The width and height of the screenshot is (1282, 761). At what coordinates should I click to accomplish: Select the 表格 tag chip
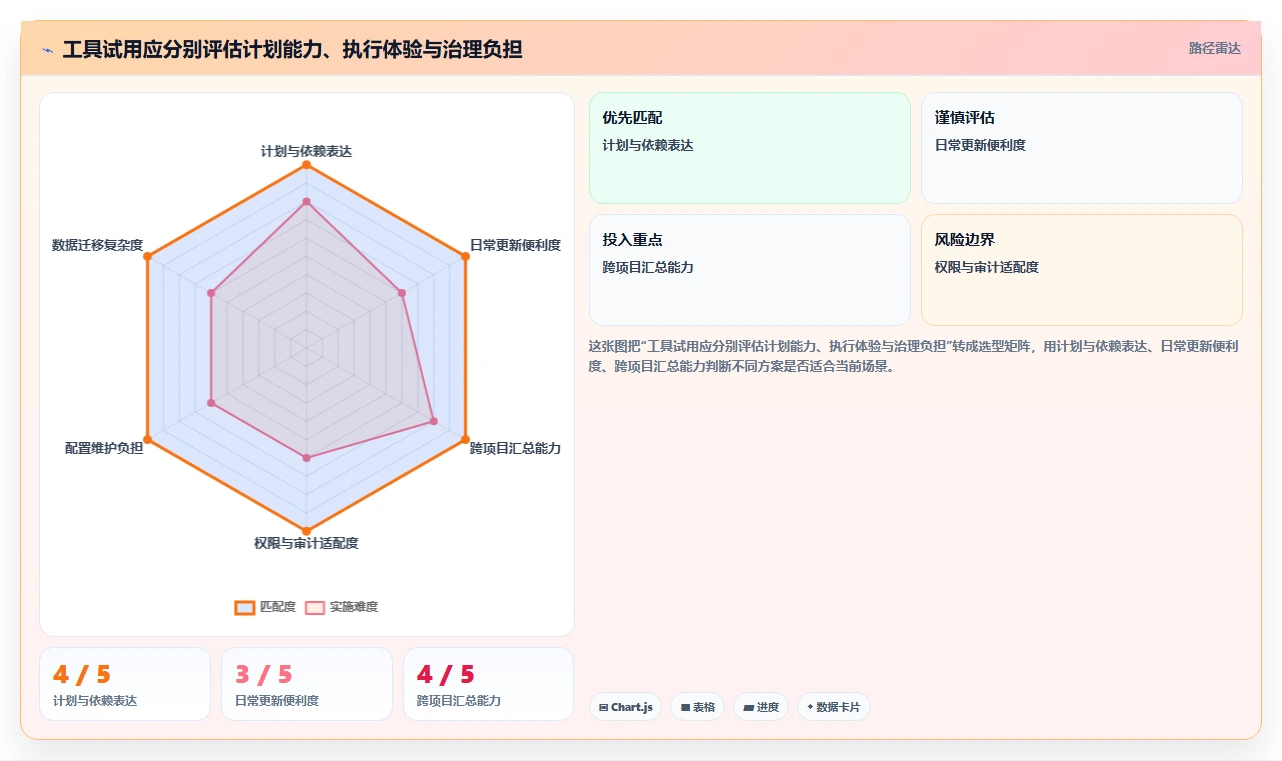tap(697, 707)
